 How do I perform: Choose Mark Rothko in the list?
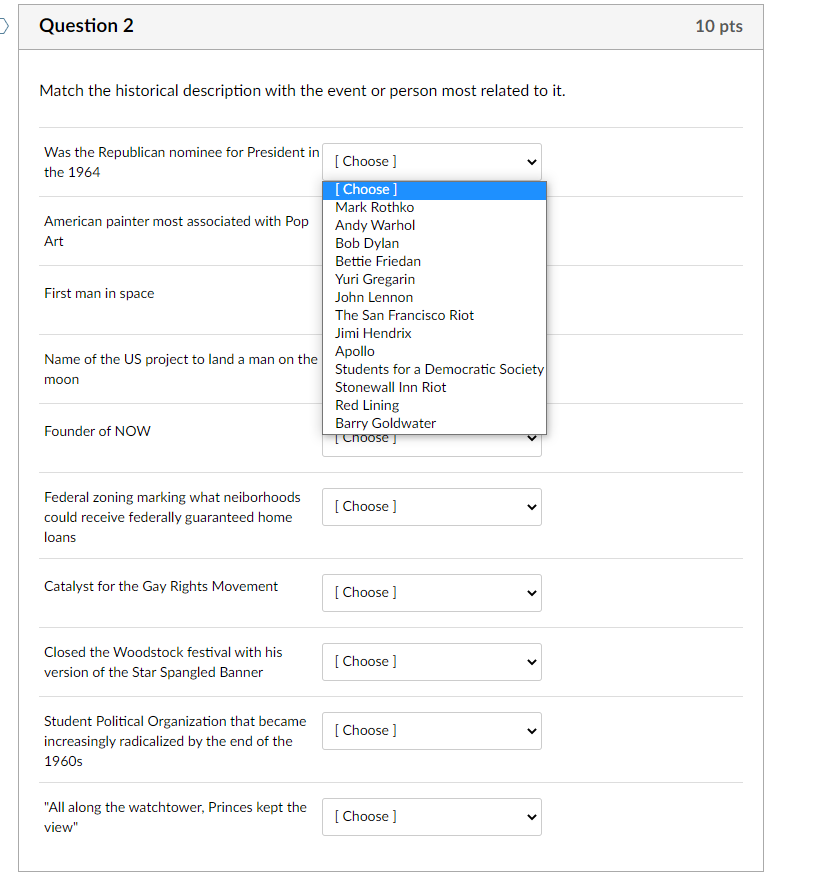[434, 208]
